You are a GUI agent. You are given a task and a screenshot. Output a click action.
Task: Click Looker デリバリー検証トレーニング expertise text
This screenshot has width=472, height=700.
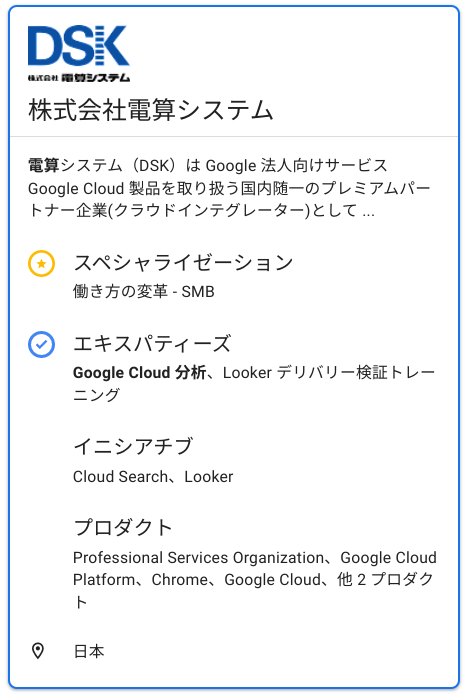pos(254,383)
